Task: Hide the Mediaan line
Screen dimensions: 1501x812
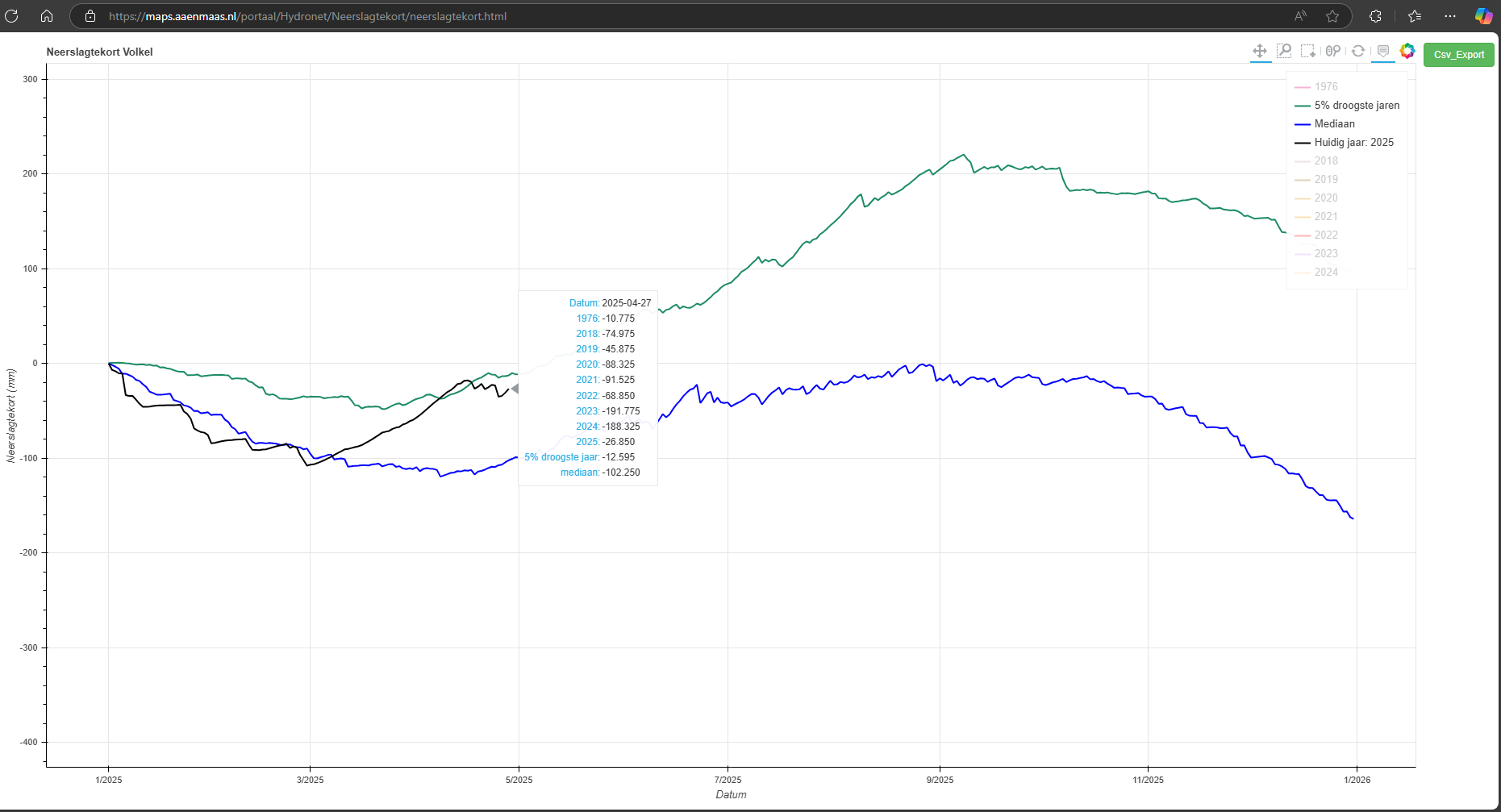Action: 1324,123
